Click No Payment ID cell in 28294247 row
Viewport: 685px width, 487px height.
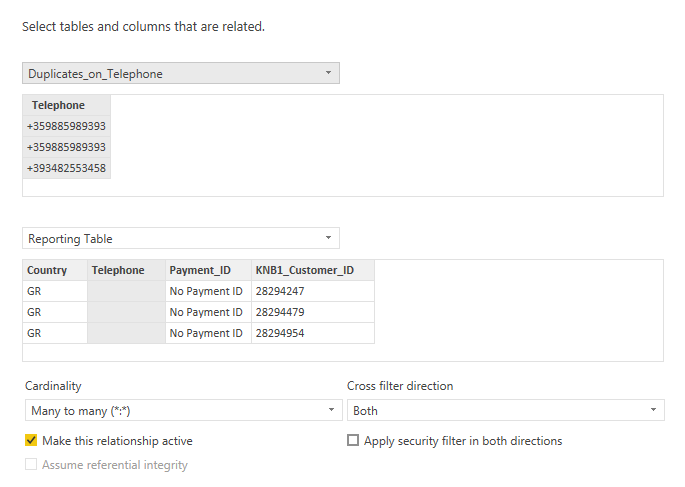click(x=208, y=291)
